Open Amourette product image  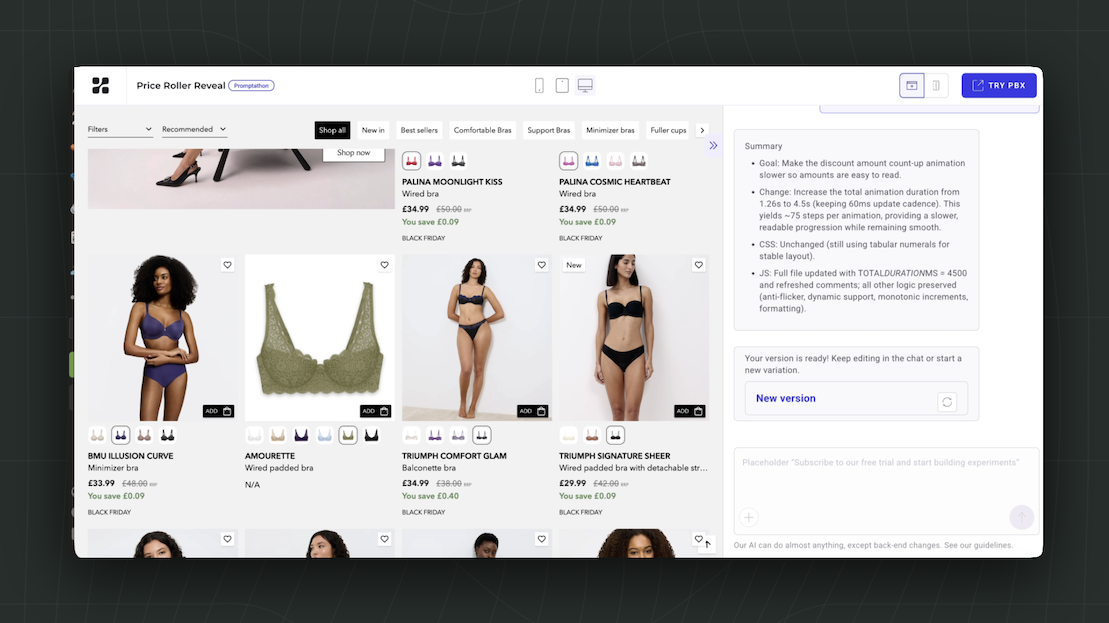(x=320, y=338)
